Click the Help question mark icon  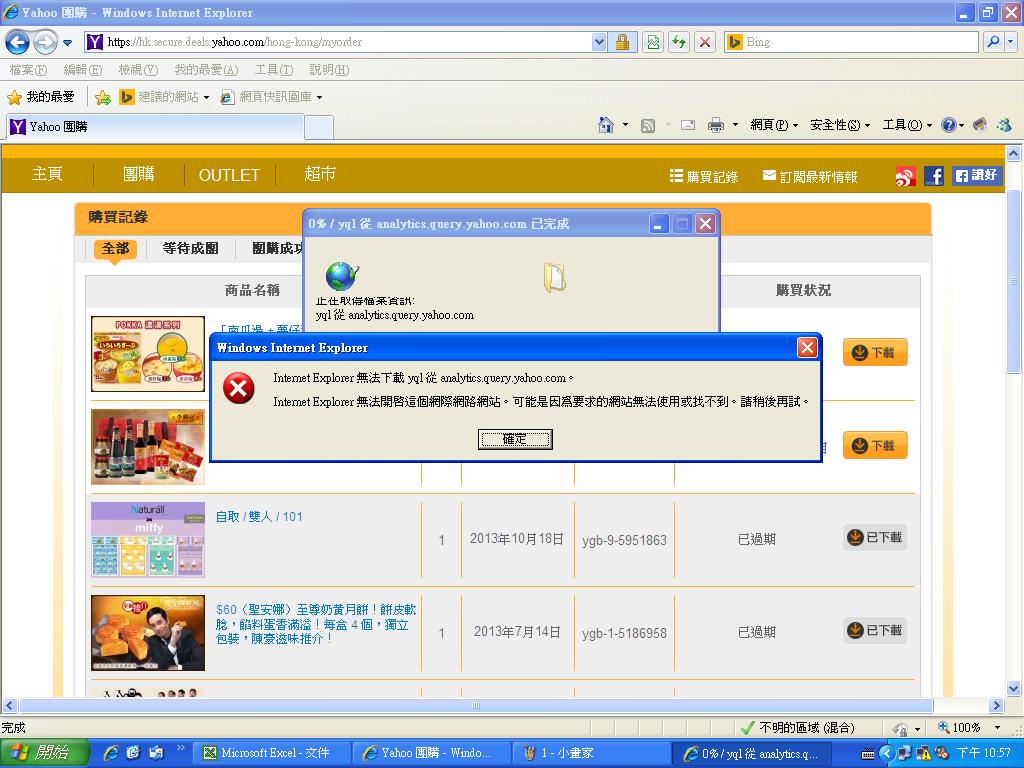click(948, 125)
